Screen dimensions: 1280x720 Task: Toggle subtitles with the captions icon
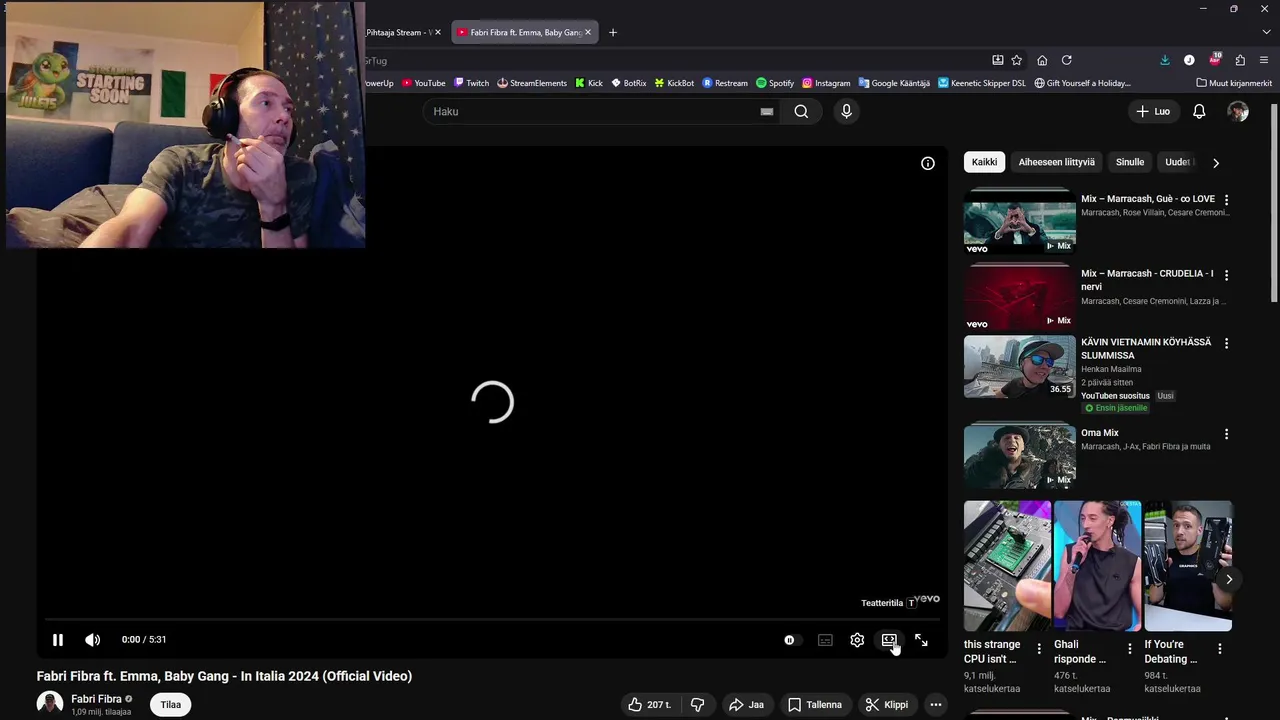click(x=825, y=640)
